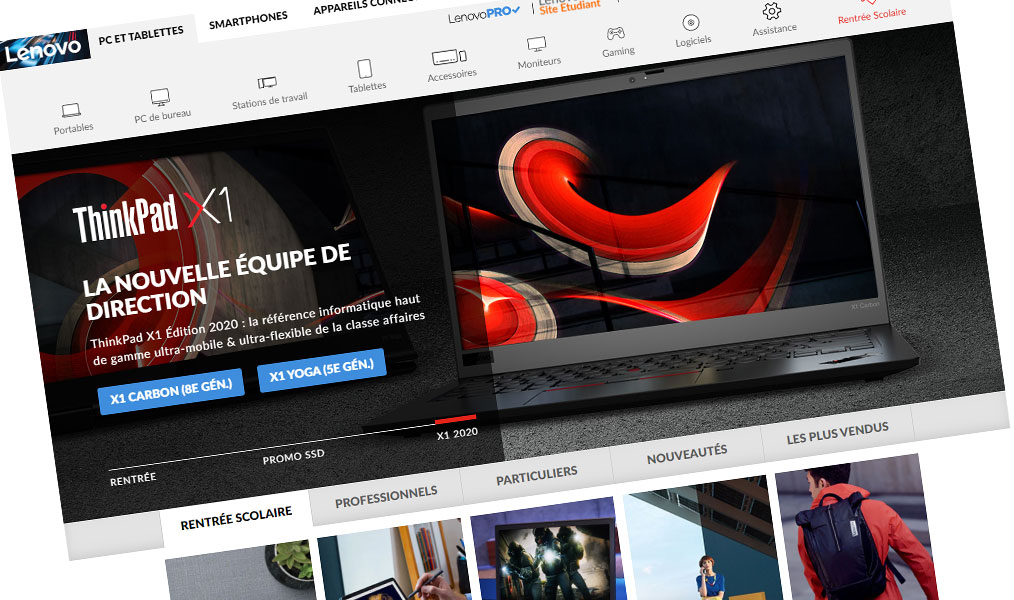Click the X1 CARBON (8E GÉN.) button
The width and height of the screenshot is (1014, 600).
171,391
